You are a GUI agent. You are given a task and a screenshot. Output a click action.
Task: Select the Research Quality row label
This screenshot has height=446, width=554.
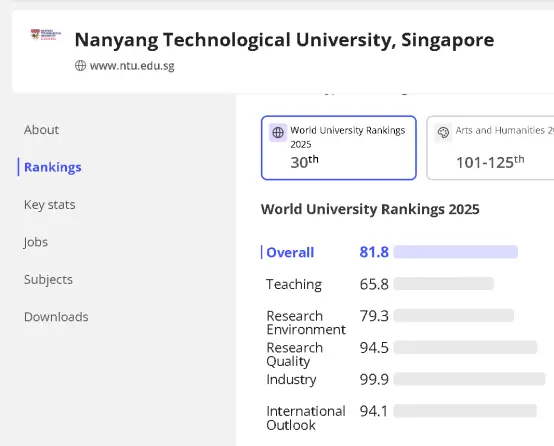click(295, 354)
